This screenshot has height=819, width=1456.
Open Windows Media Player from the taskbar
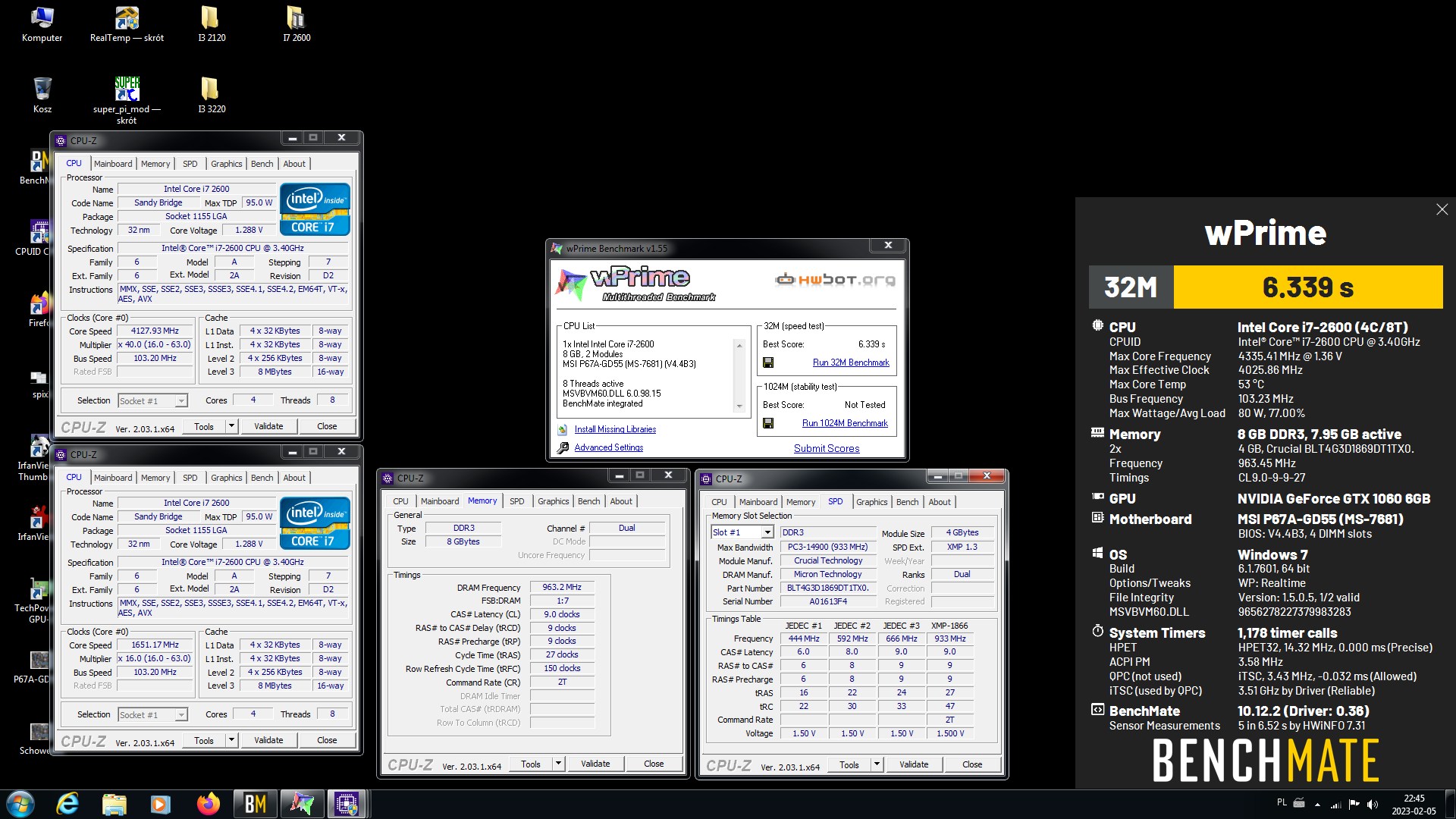pyautogui.click(x=160, y=804)
